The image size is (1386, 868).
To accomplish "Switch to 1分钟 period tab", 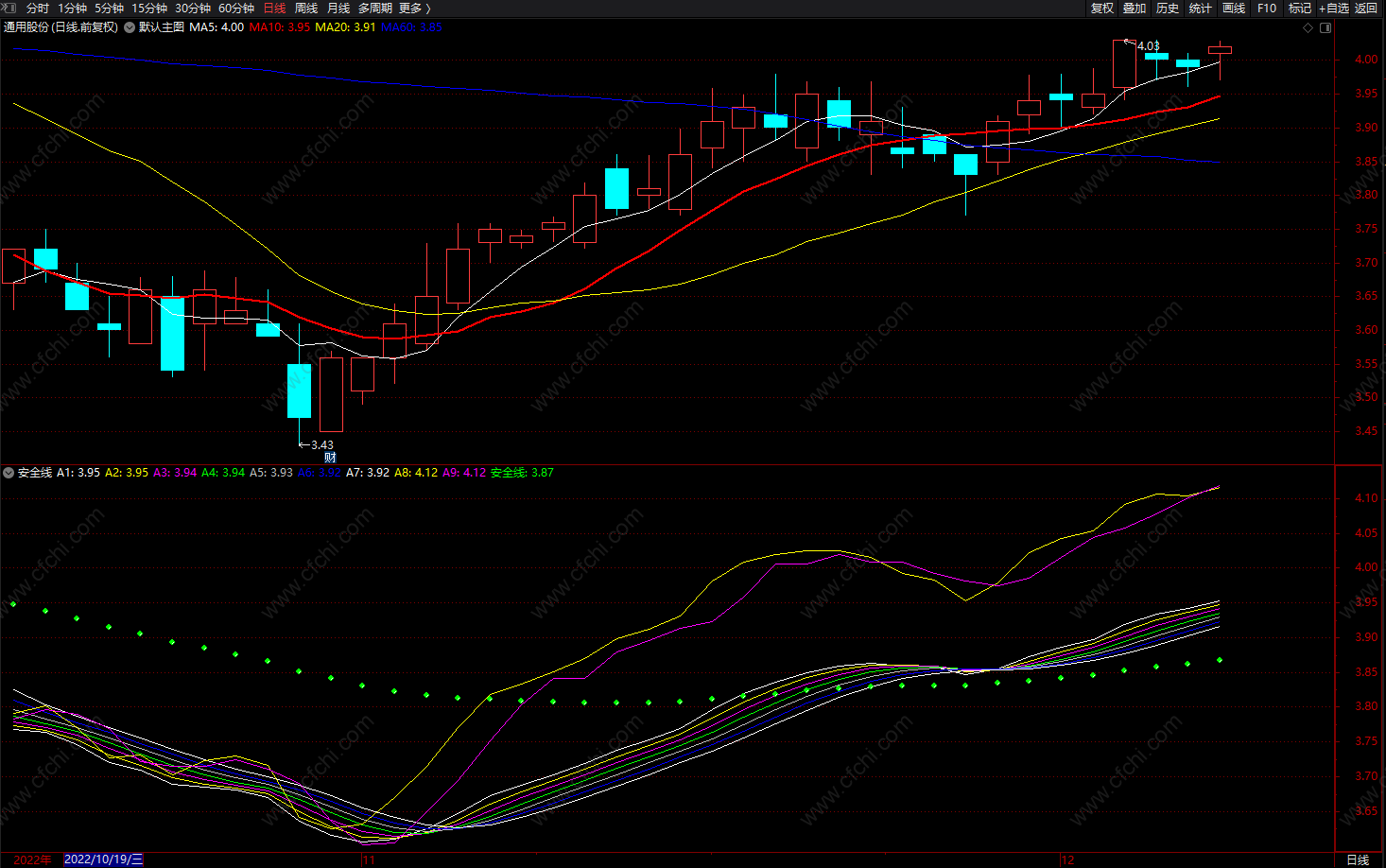I will click(x=72, y=9).
